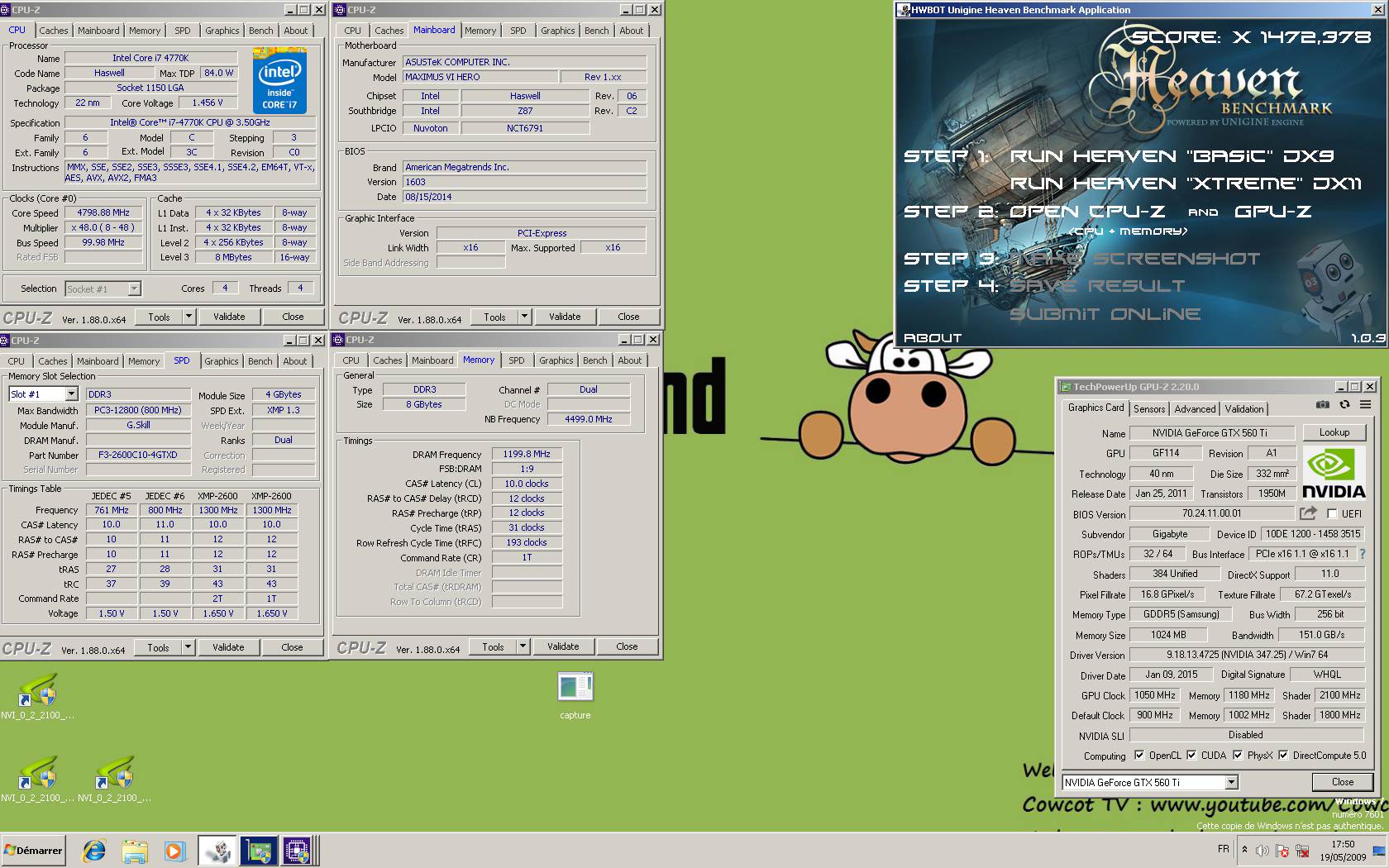Open Windows Explorer folder taskbar icon
This screenshot has height=868, width=1389.
coord(135,851)
